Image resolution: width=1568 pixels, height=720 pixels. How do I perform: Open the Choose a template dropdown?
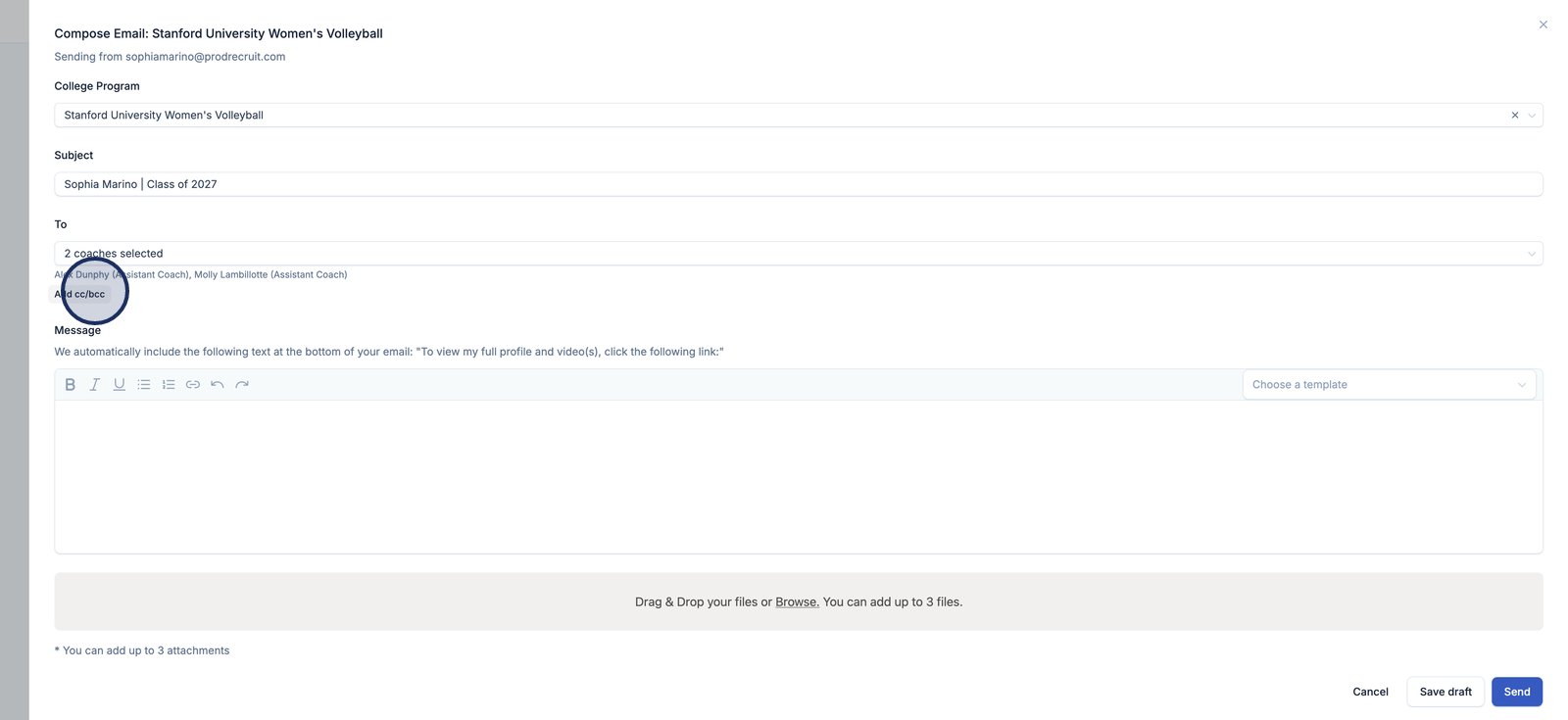tap(1389, 385)
